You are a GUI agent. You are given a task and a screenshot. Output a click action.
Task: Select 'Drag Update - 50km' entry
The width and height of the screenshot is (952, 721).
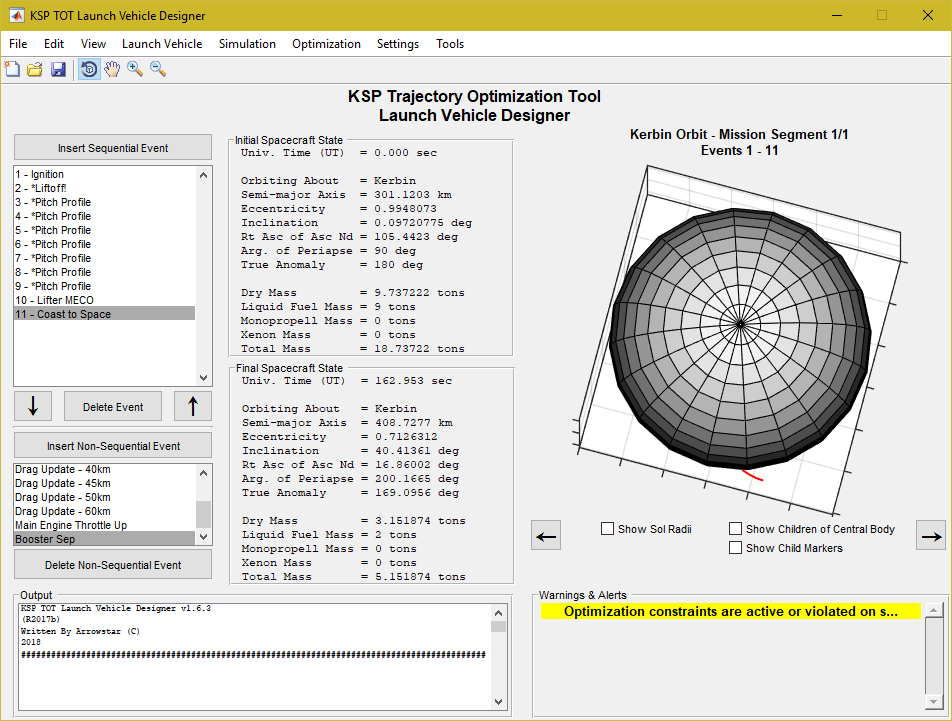click(104, 497)
